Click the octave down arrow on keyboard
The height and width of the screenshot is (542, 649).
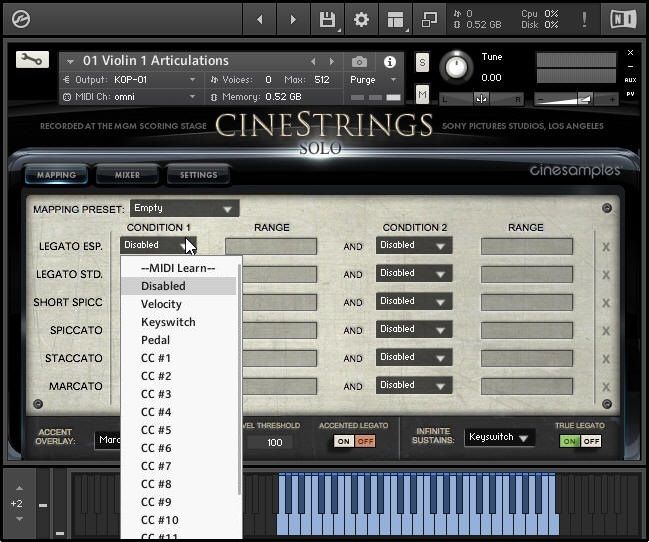click(19, 518)
